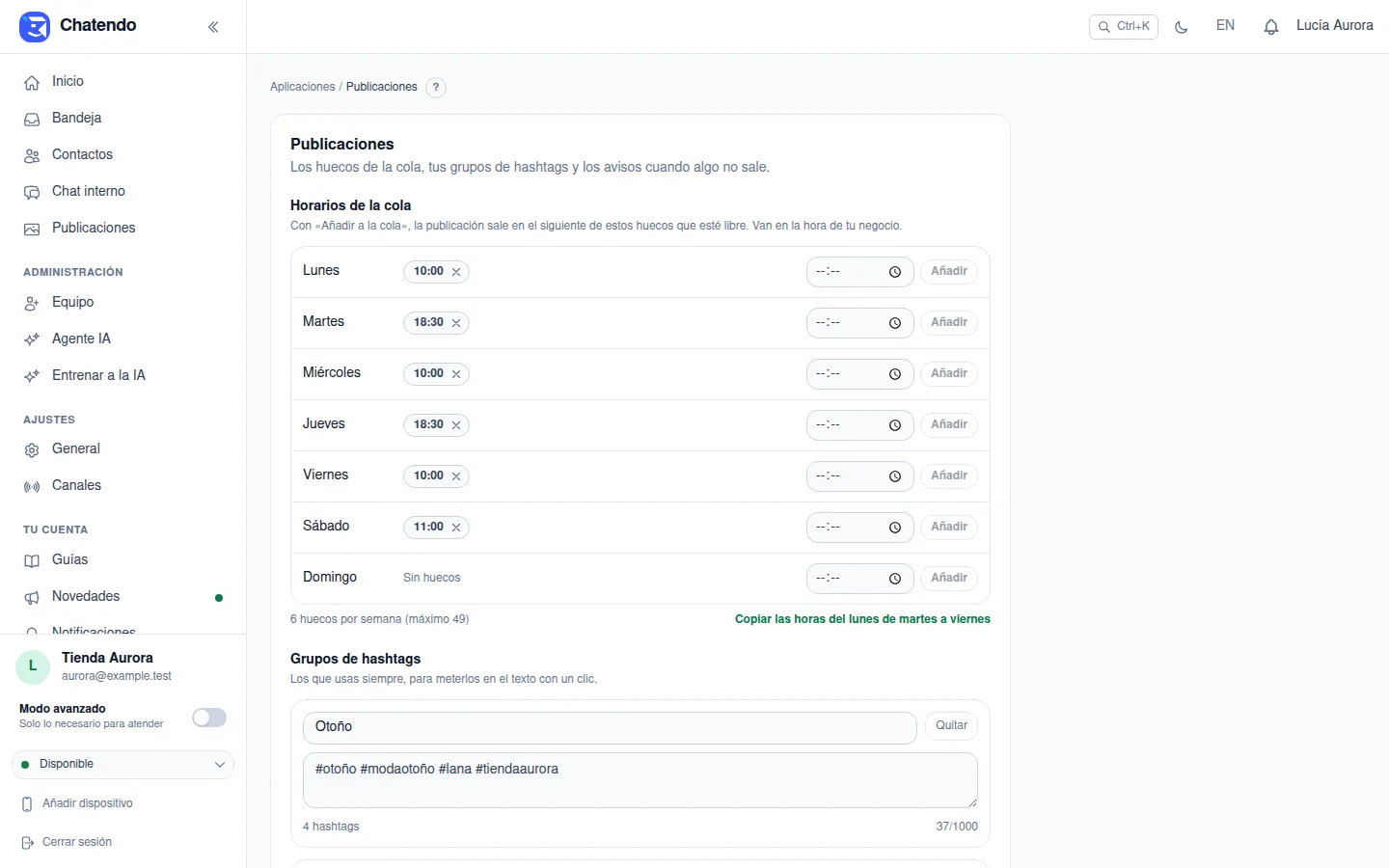Collapse the sidebar with the double chevron
This screenshot has width=1389, height=868.
[x=213, y=27]
